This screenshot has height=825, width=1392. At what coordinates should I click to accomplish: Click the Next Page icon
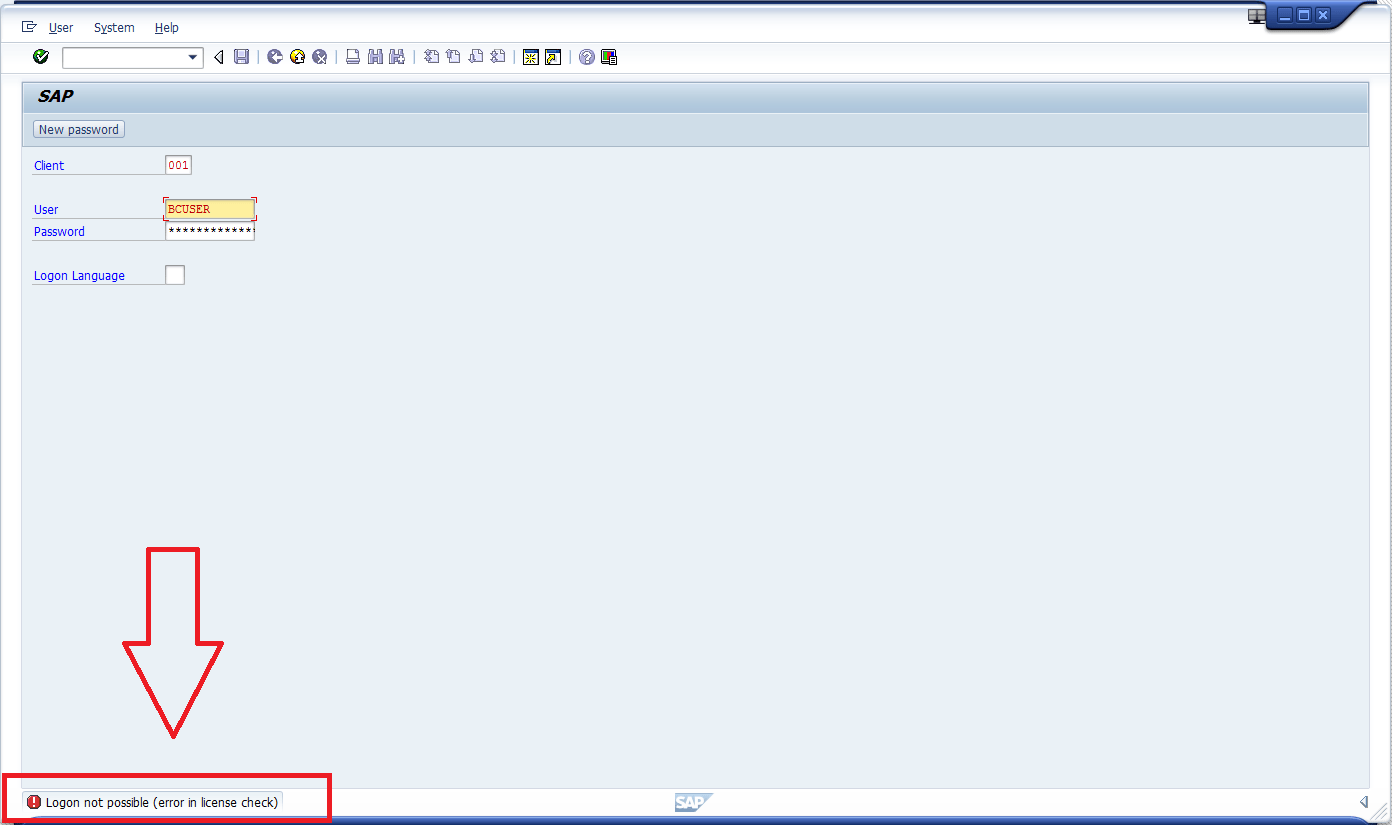click(x=476, y=57)
